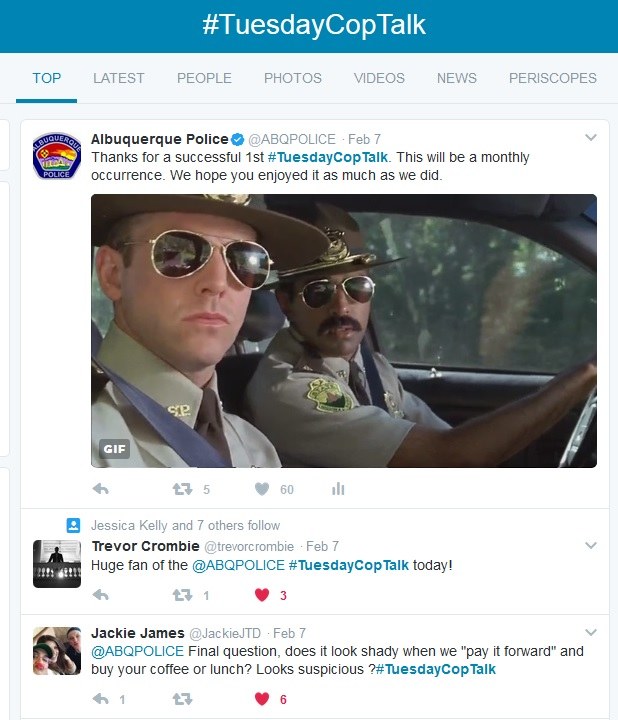This screenshot has height=720, width=618.
Task: Select the PEOPLE tab
Action: [x=204, y=78]
